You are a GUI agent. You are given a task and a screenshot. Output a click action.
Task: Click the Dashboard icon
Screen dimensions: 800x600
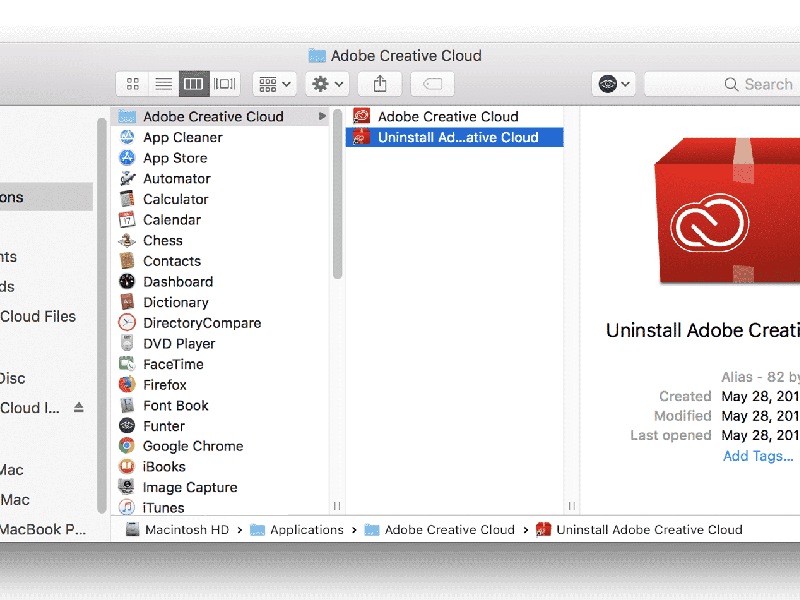click(127, 282)
